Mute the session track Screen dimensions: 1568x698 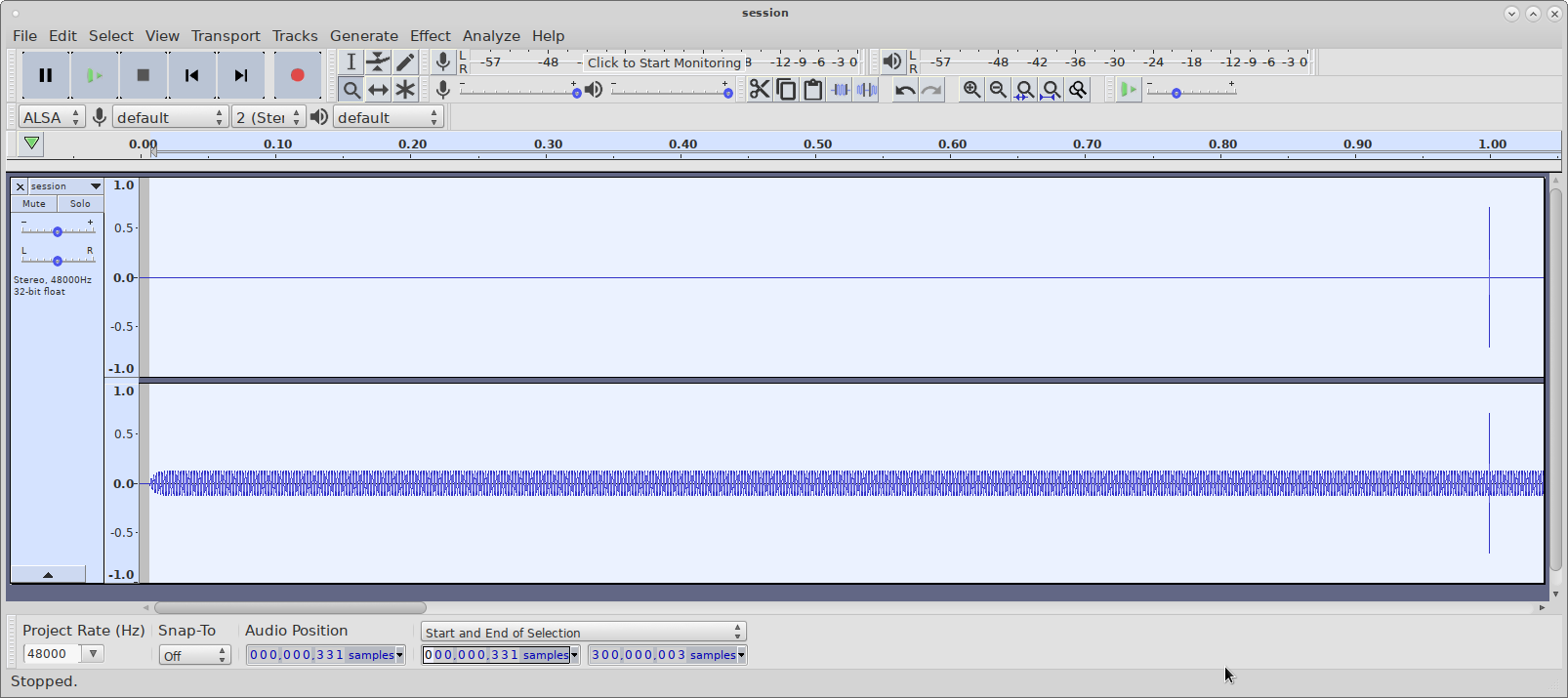[x=34, y=204]
